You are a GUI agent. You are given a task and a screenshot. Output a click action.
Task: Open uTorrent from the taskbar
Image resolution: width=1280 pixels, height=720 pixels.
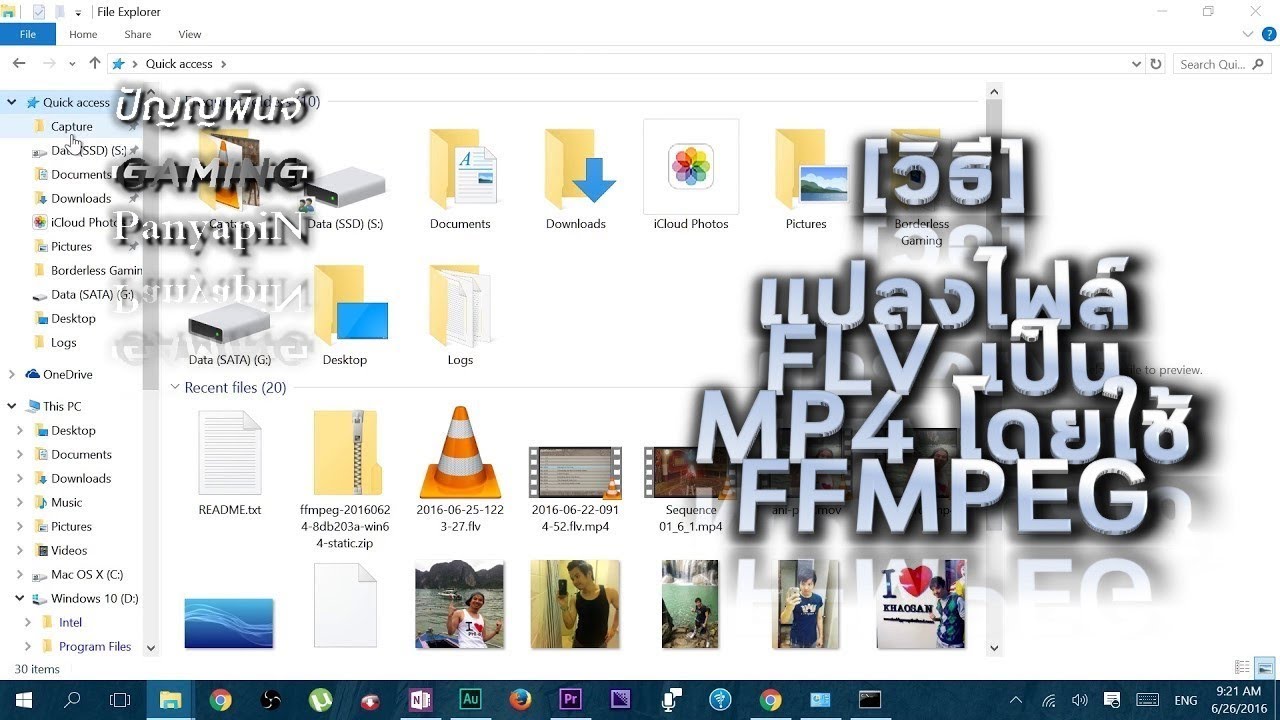tap(321, 700)
